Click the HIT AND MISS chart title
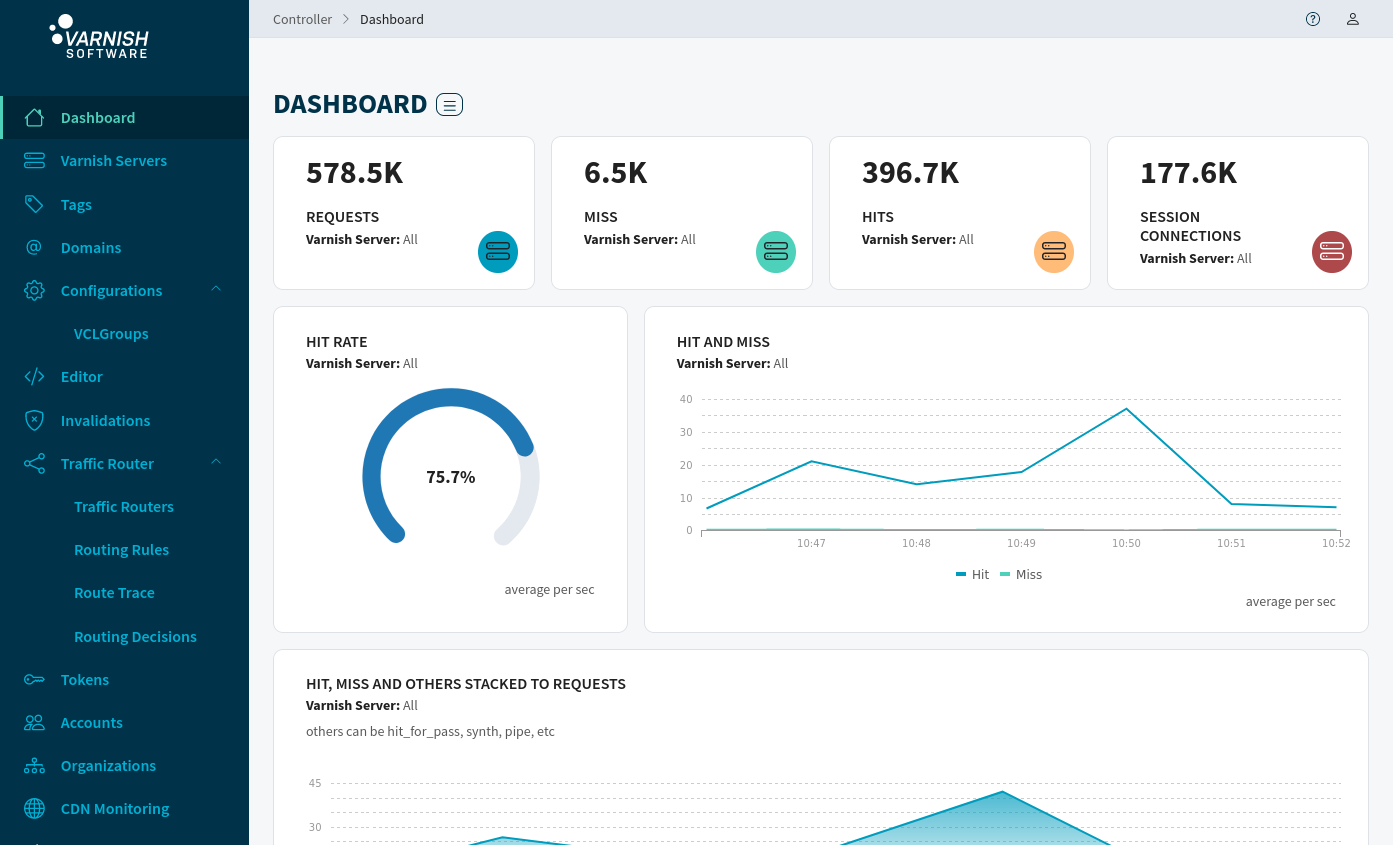 click(723, 342)
